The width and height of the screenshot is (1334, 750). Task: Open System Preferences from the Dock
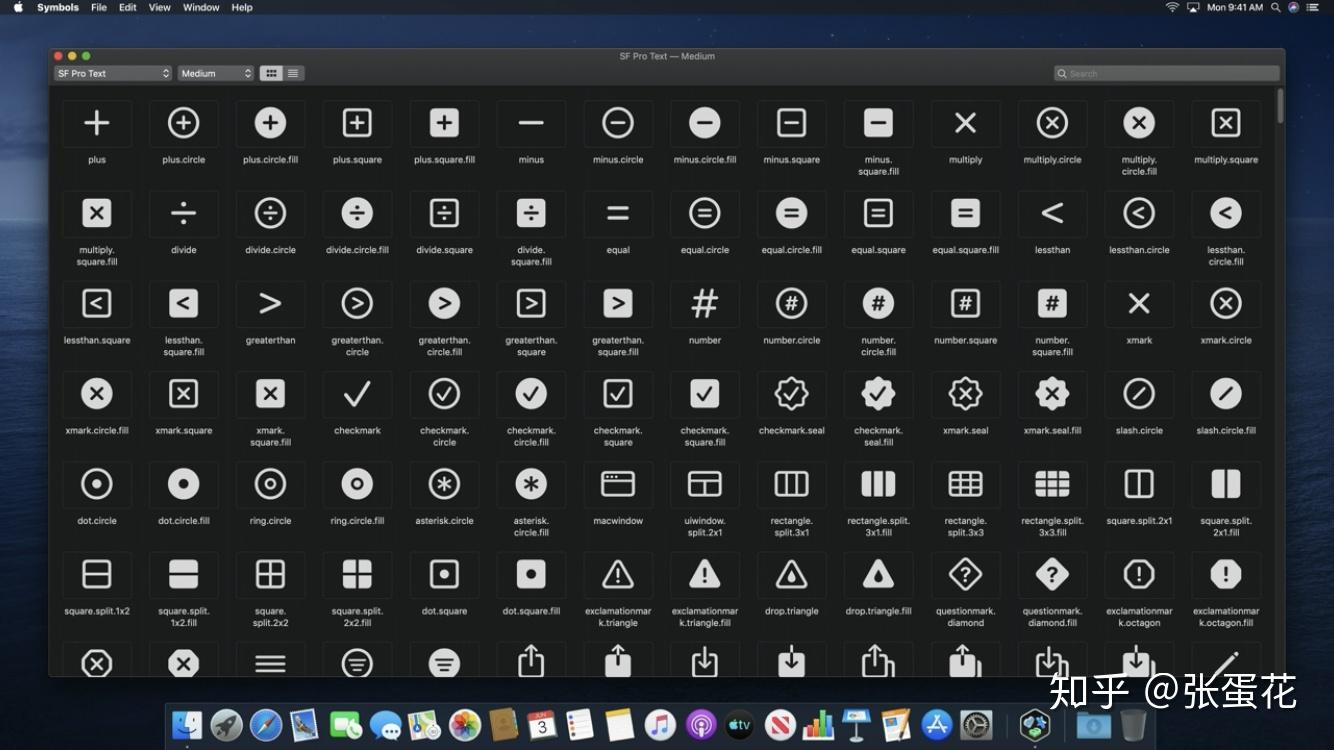click(x=976, y=725)
